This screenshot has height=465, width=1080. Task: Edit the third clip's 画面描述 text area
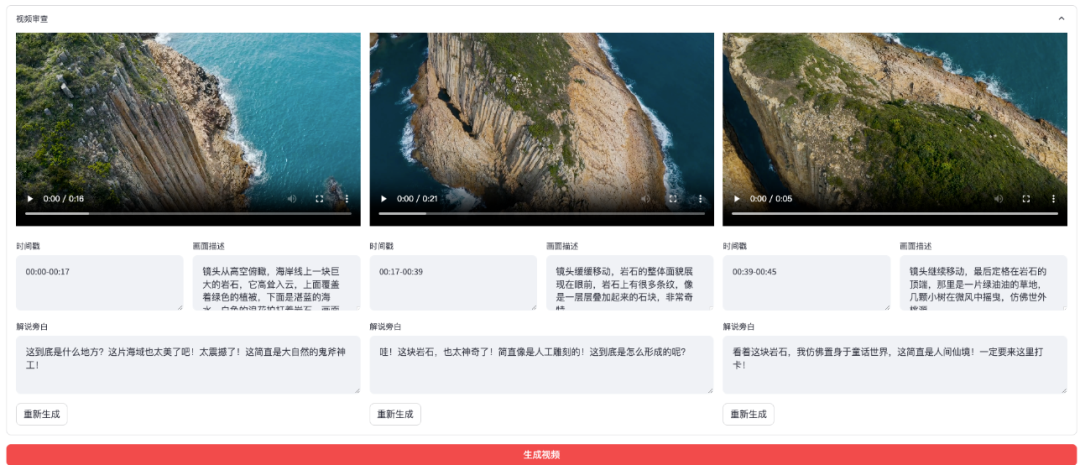coord(983,282)
